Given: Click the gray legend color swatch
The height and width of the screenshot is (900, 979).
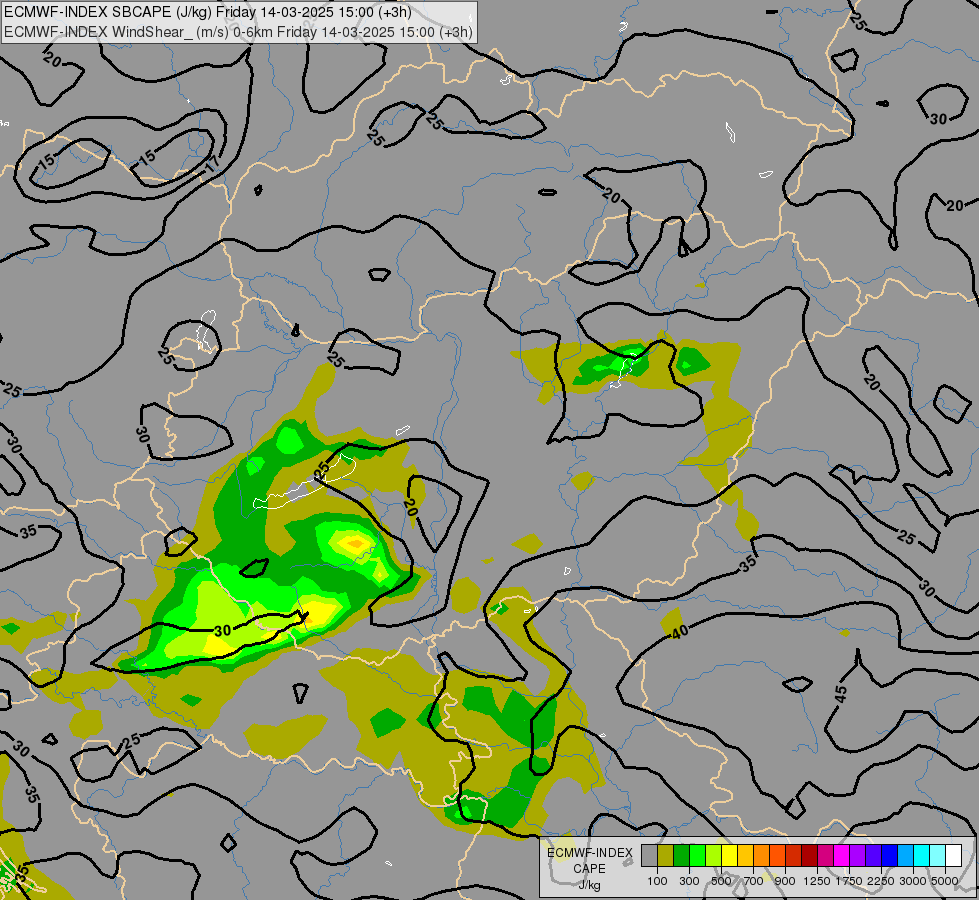Looking at the screenshot, I should click(649, 856).
